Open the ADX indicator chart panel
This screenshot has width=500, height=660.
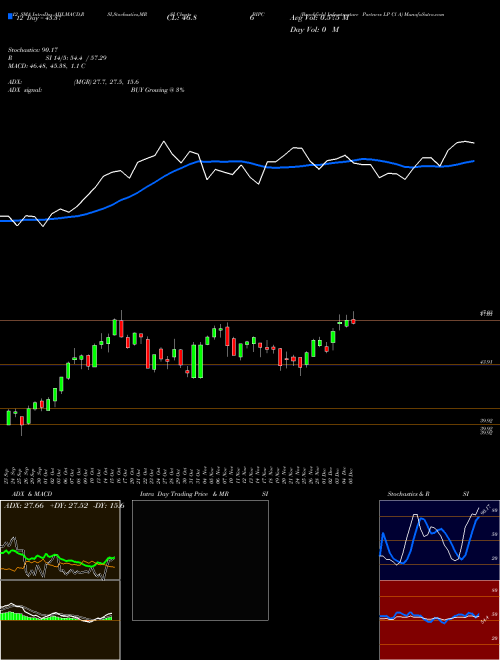pos(60,540)
